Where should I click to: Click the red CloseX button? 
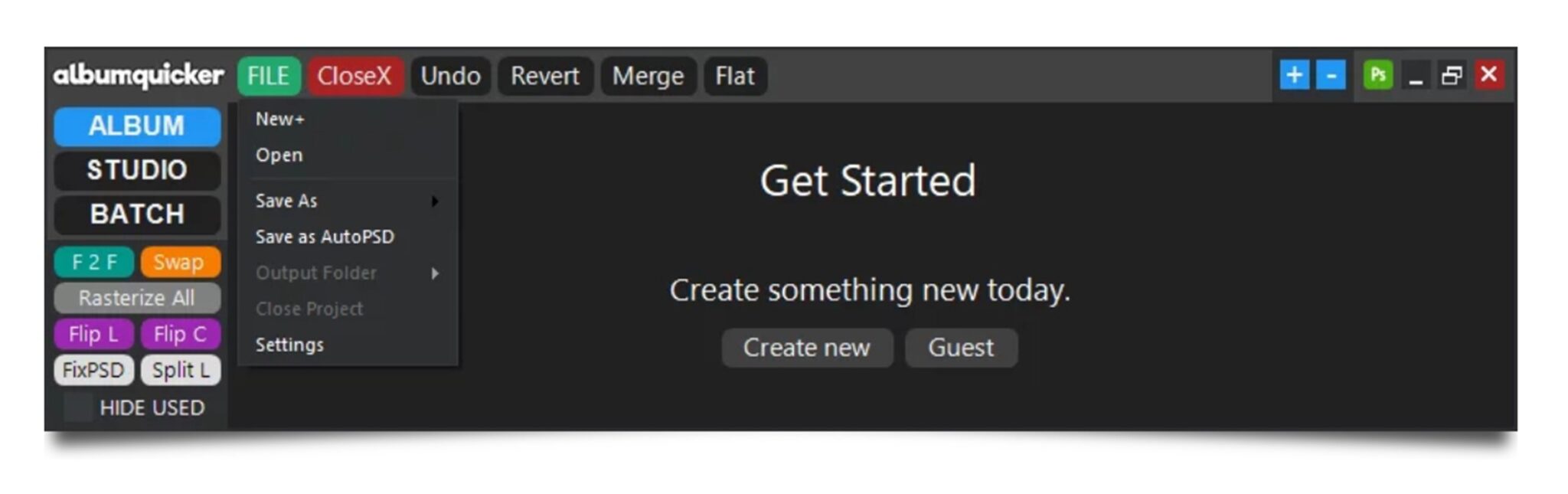354,76
